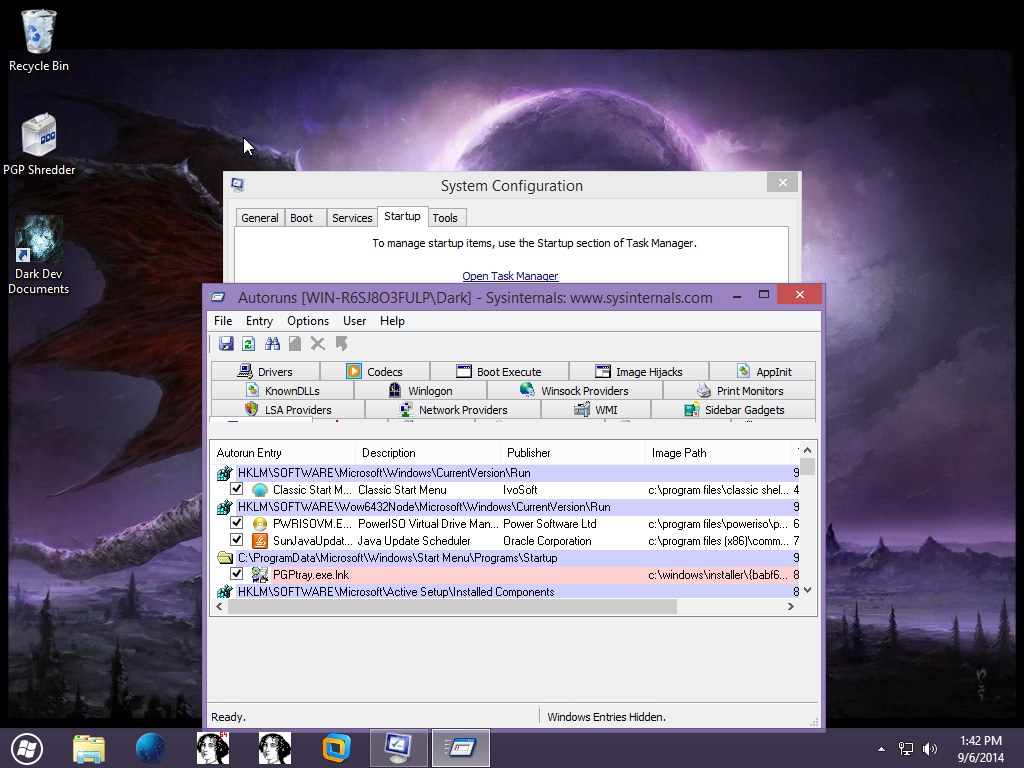Sort by the Description column header
The height and width of the screenshot is (768, 1024).
click(428, 453)
